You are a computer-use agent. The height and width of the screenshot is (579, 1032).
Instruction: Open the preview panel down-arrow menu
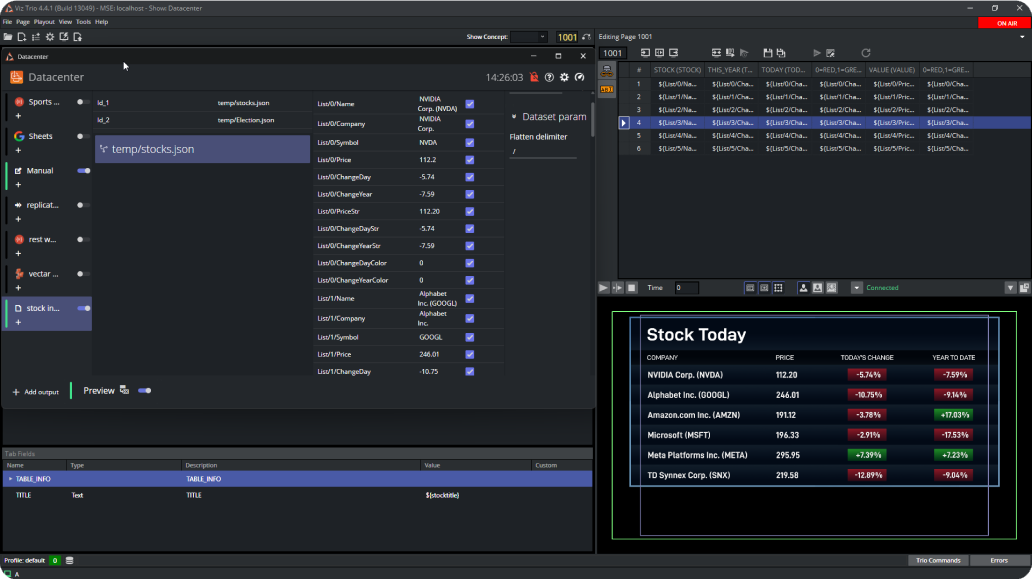pos(1010,288)
